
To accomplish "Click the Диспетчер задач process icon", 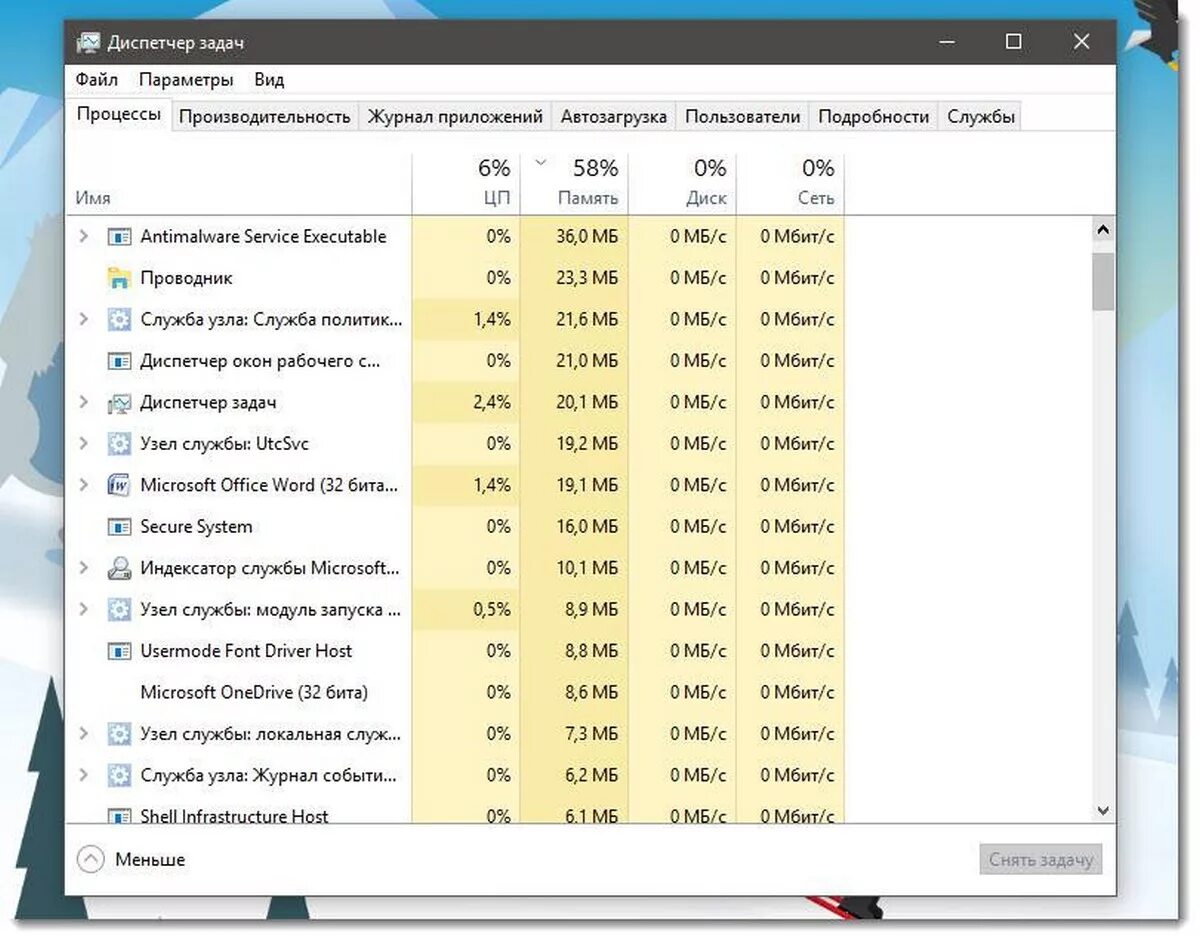I will 119,403.
